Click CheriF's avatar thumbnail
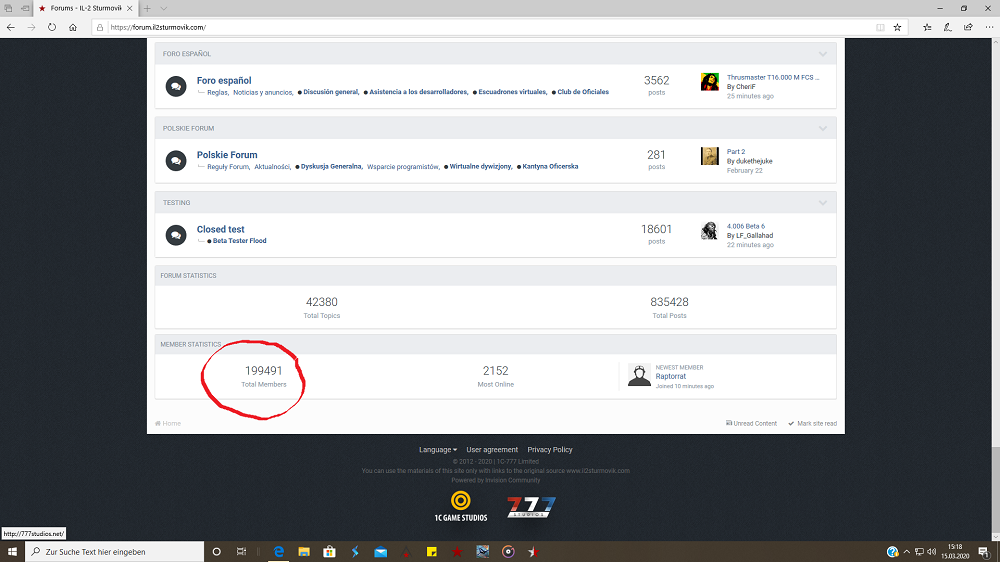 point(710,82)
